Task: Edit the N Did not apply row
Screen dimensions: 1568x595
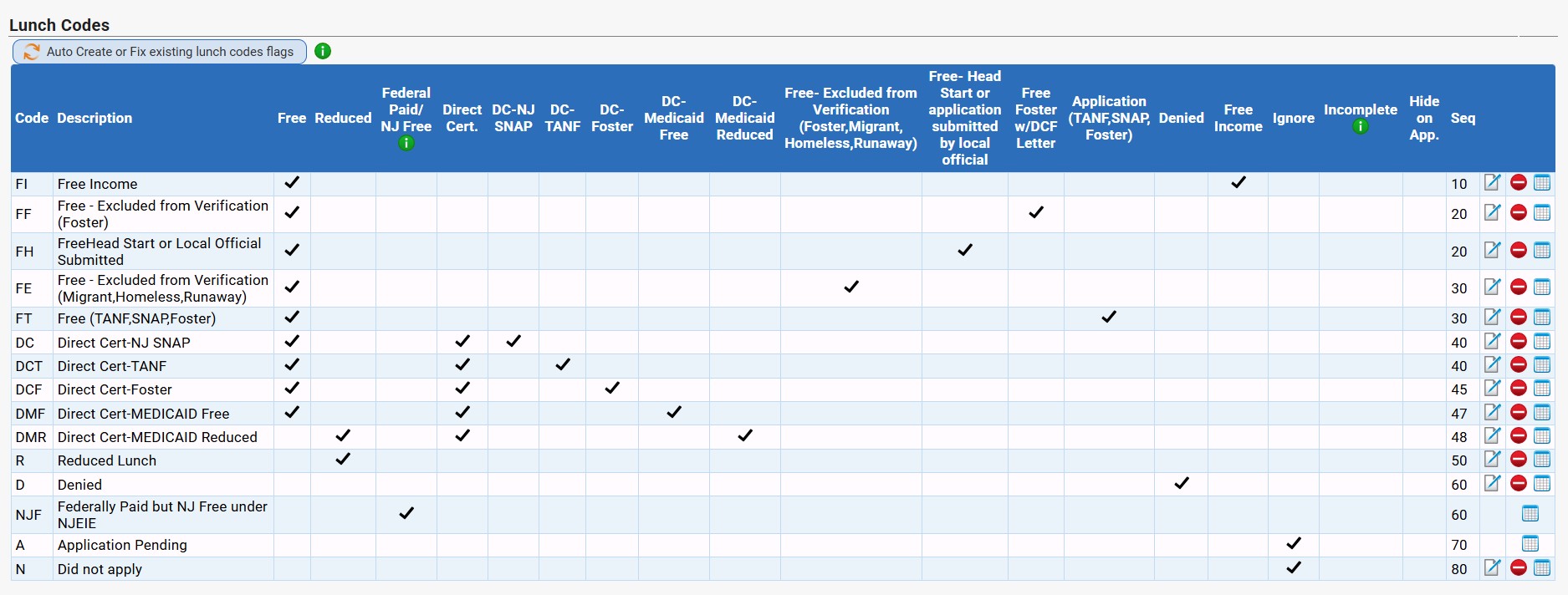Action: click(x=1492, y=568)
